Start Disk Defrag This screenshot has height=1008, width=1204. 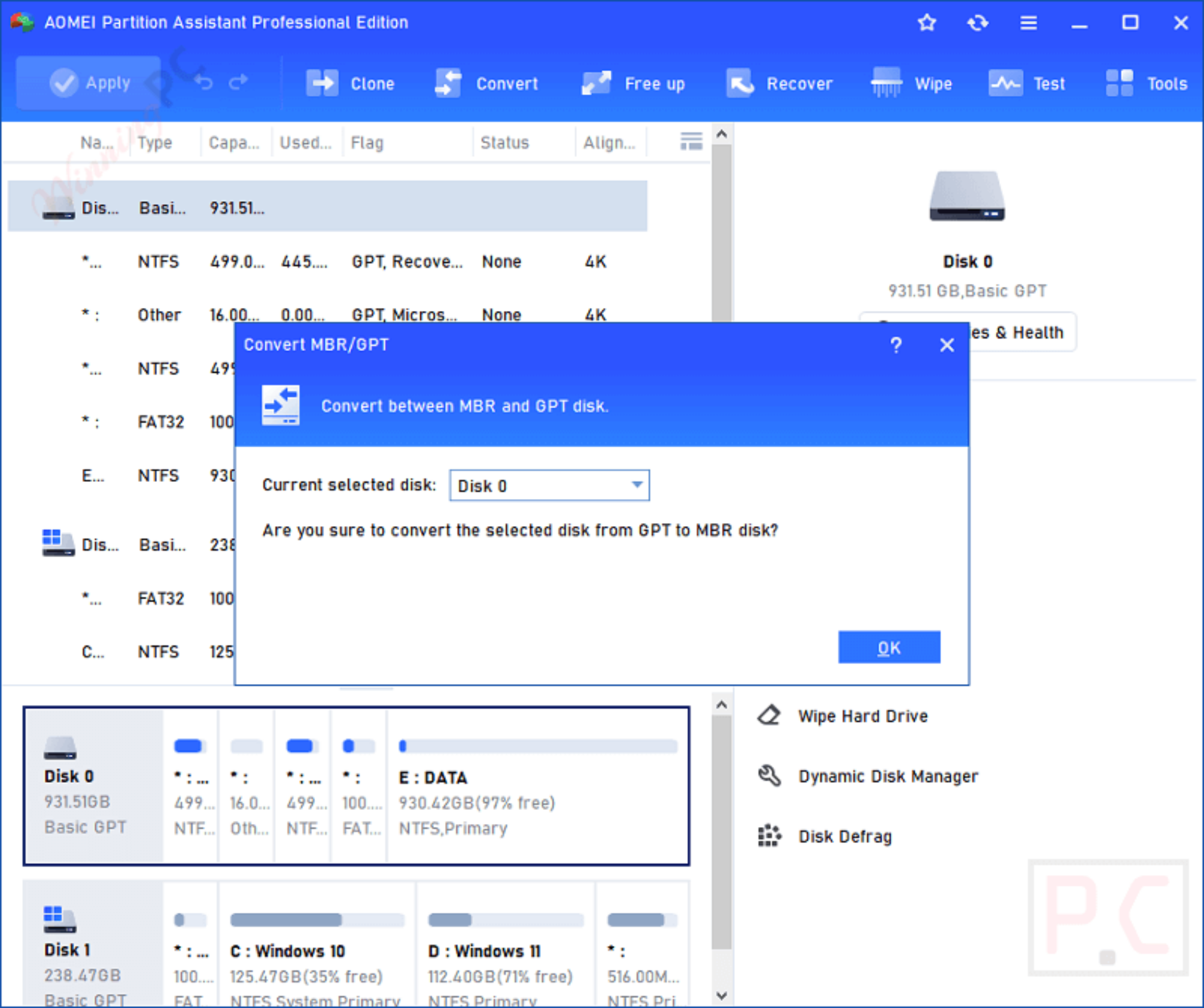pyautogui.click(x=845, y=836)
